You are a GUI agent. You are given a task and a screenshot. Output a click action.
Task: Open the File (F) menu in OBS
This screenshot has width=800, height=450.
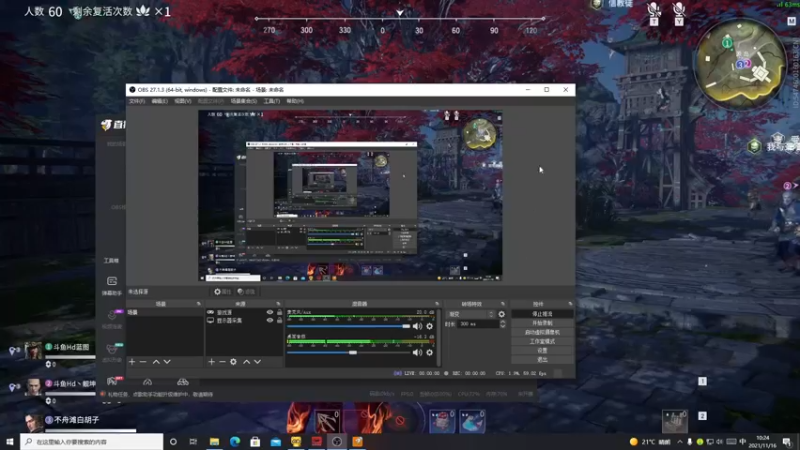pyautogui.click(x=137, y=101)
